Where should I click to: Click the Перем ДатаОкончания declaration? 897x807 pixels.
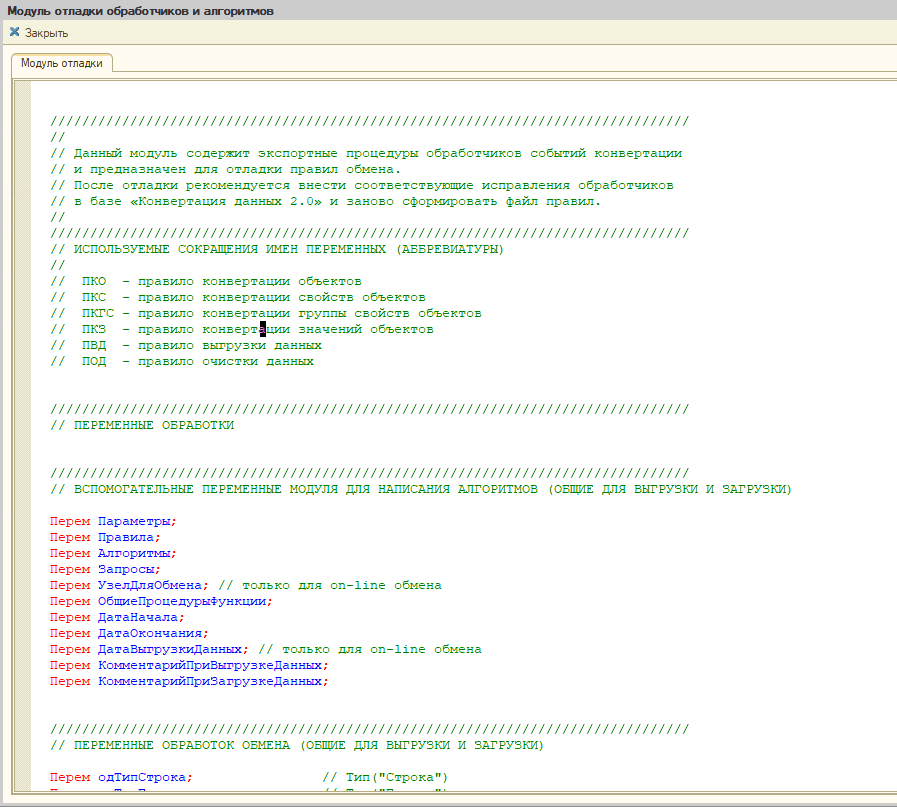[129, 634]
